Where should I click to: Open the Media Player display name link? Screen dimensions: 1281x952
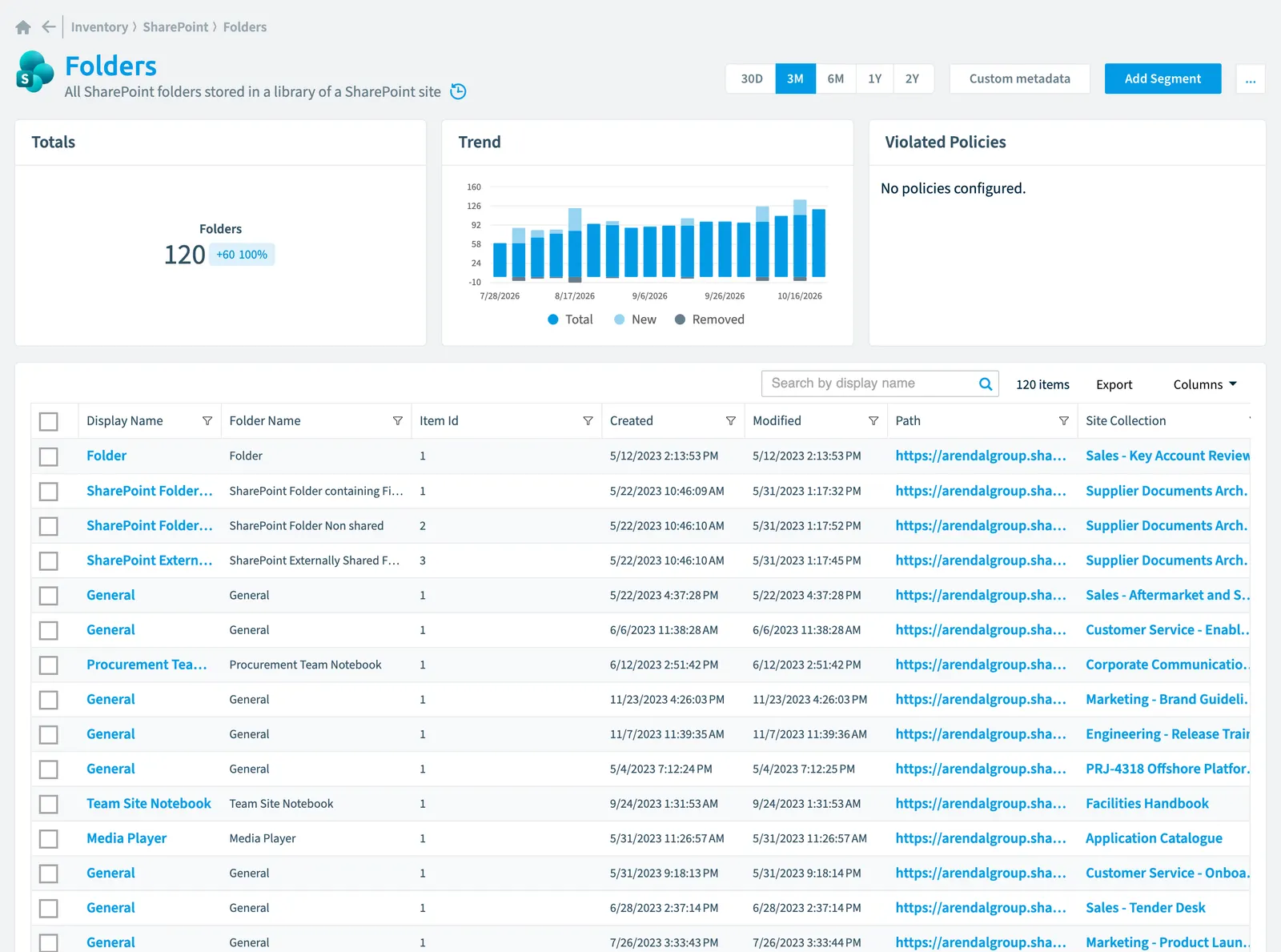click(126, 838)
